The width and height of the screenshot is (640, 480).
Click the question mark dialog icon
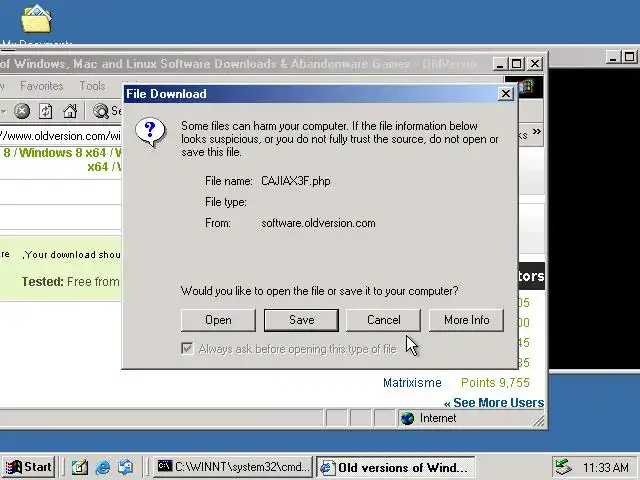coord(150,132)
